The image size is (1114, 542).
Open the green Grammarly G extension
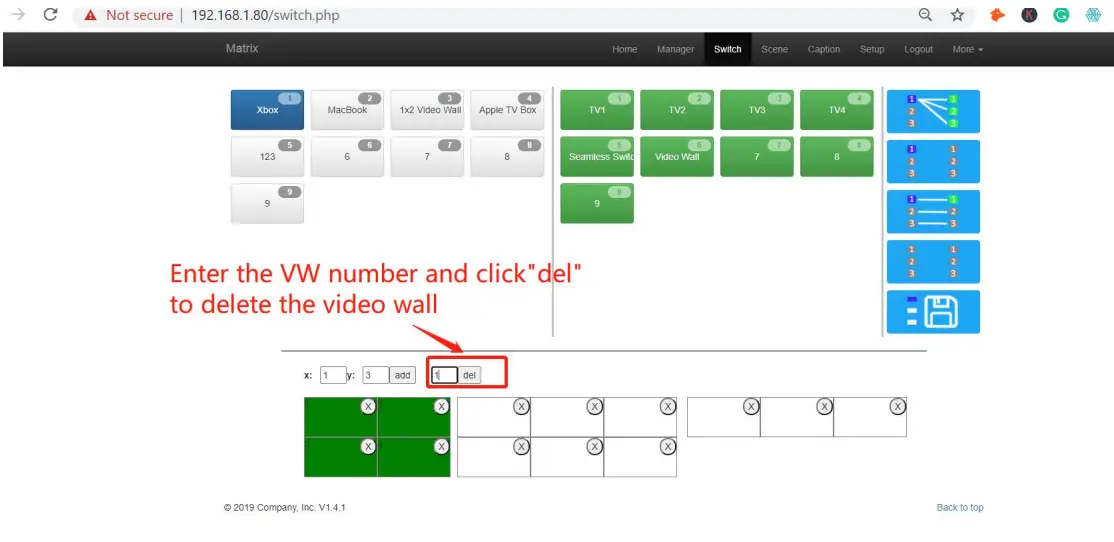point(1061,15)
